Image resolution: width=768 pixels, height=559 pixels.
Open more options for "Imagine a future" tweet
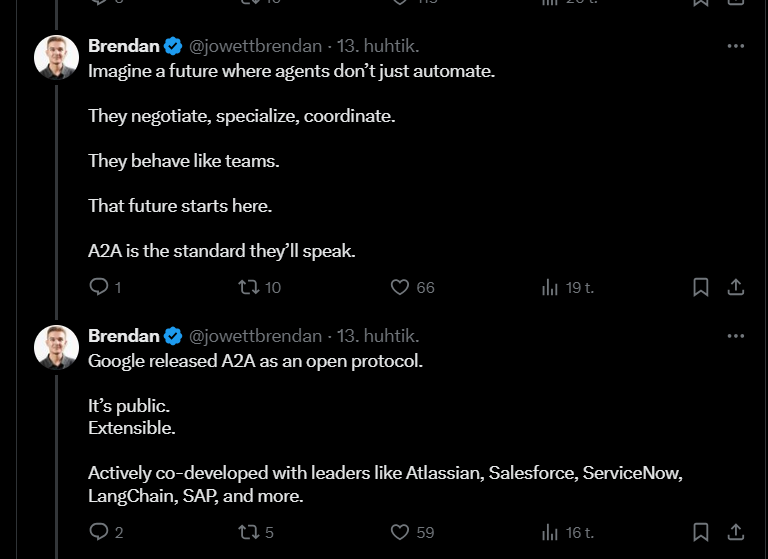click(735, 46)
